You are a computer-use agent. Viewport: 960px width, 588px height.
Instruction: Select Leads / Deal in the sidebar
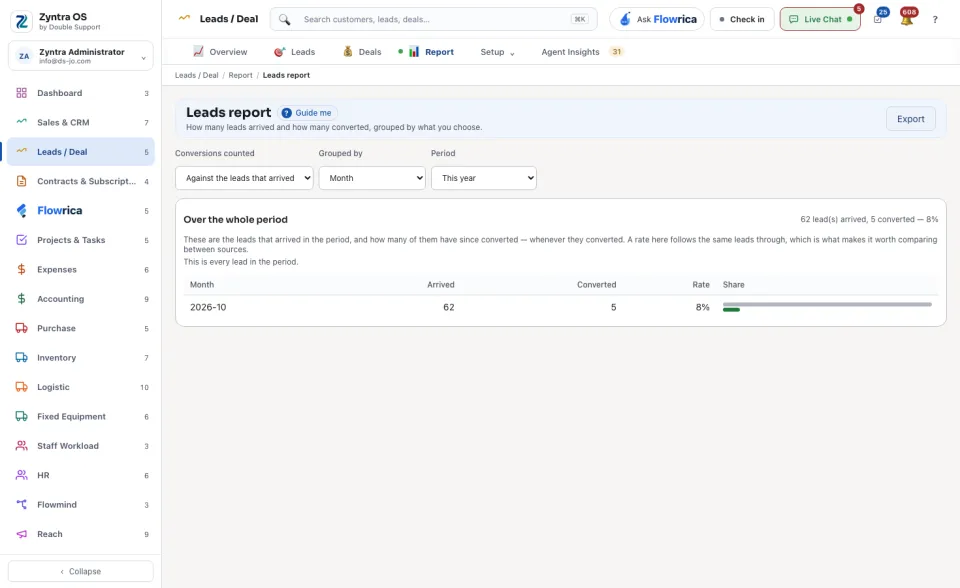click(81, 152)
